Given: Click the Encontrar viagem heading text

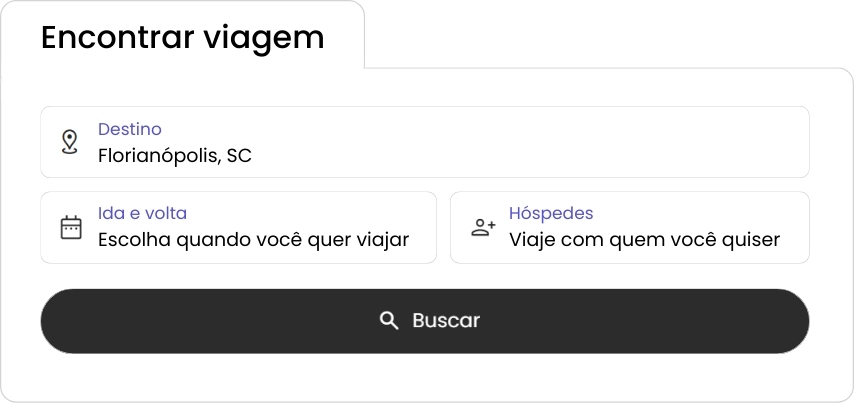Looking at the screenshot, I should tap(182, 37).
